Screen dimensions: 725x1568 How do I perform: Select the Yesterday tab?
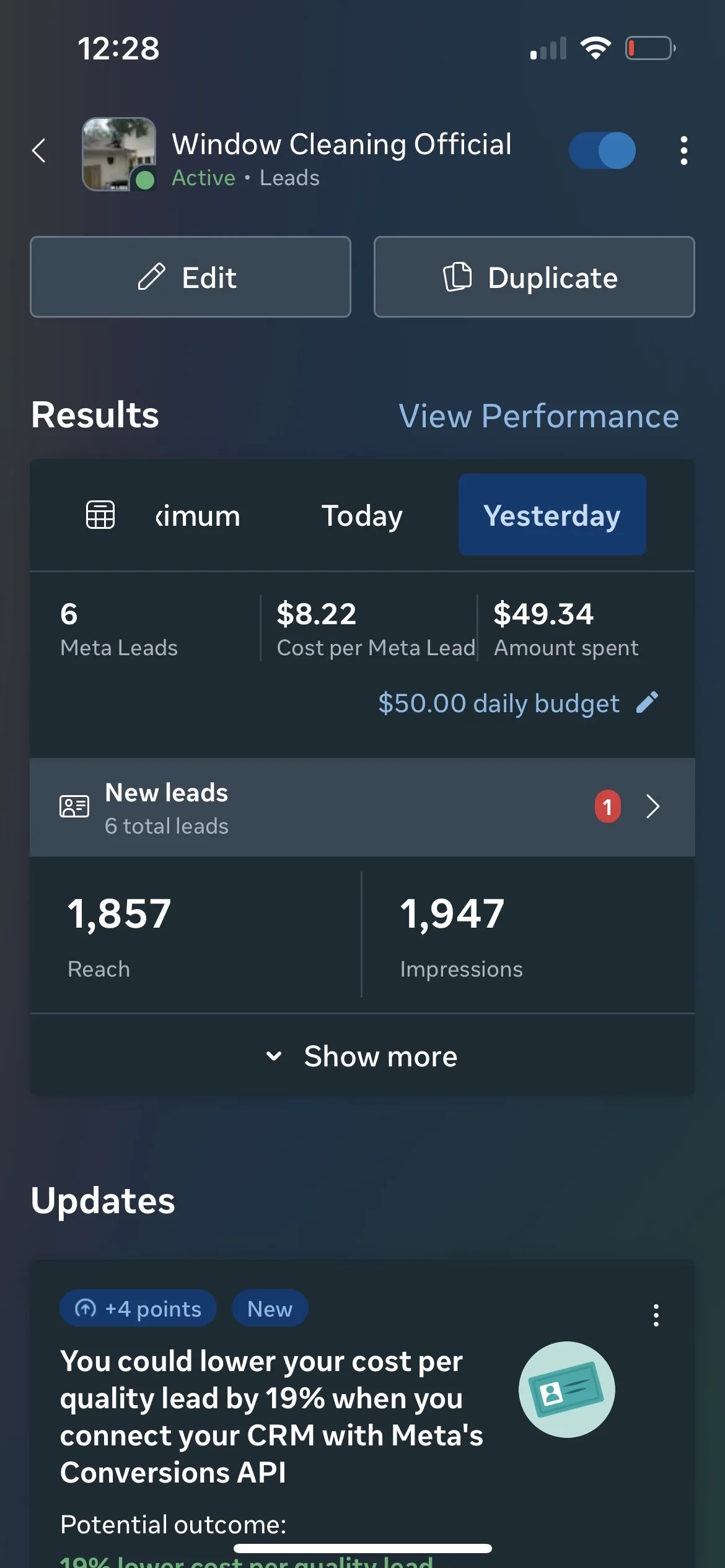tap(552, 515)
